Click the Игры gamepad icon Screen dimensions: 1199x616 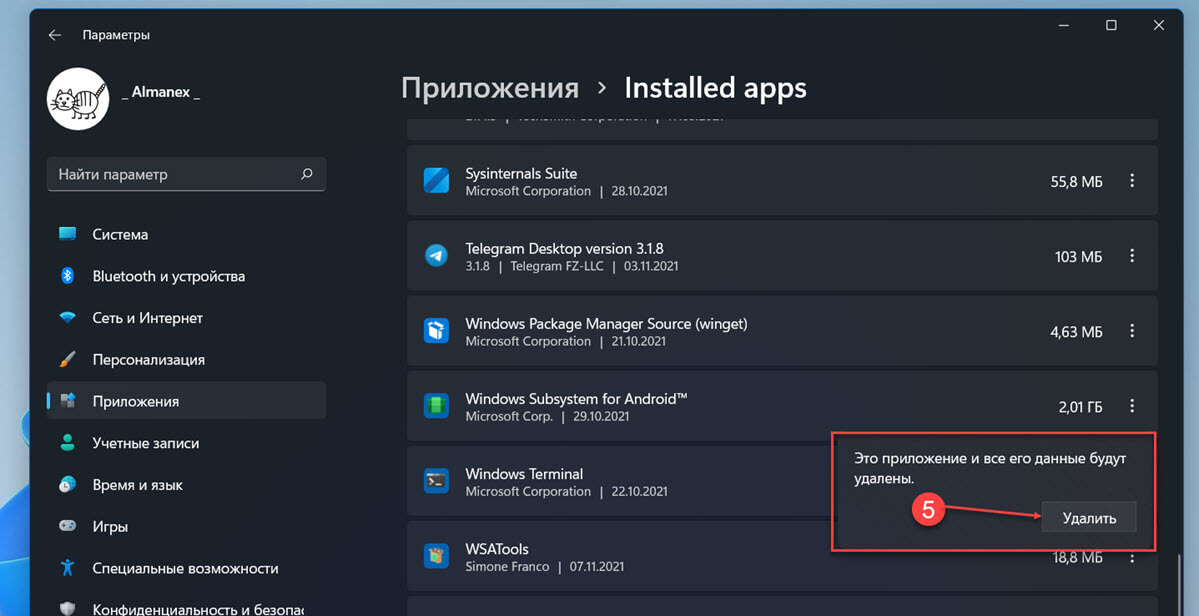click(x=67, y=526)
